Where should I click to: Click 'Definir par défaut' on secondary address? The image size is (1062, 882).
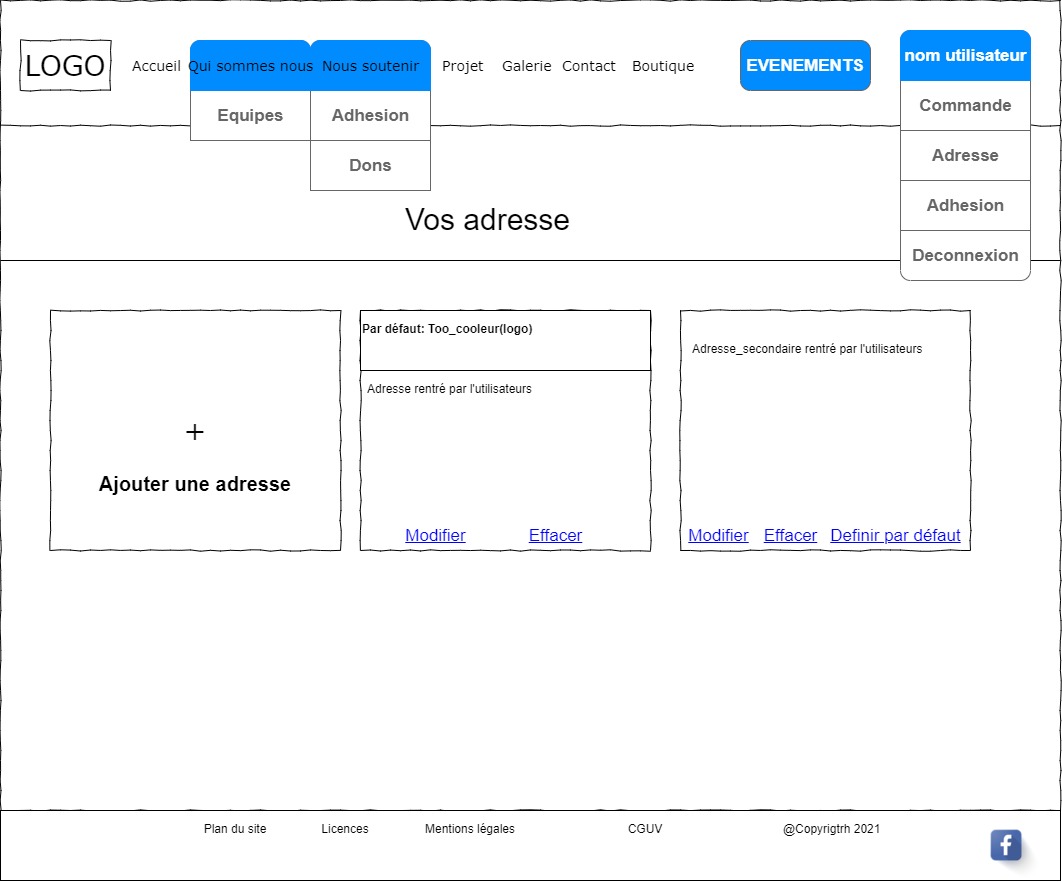coord(895,536)
